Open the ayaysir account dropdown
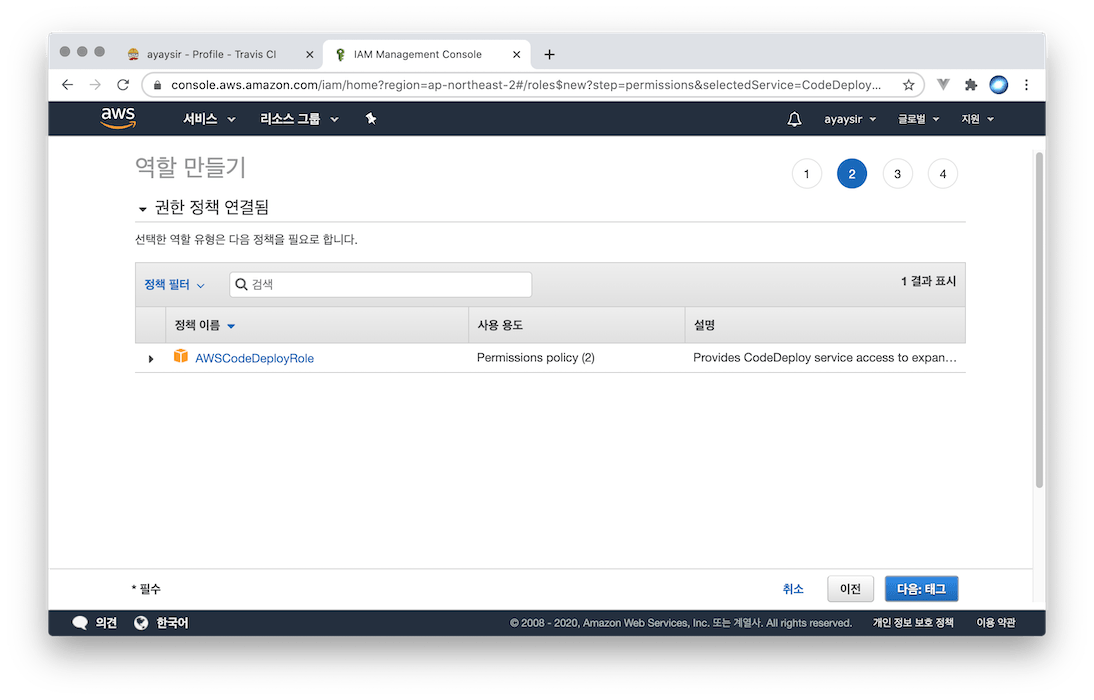 click(849, 119)
